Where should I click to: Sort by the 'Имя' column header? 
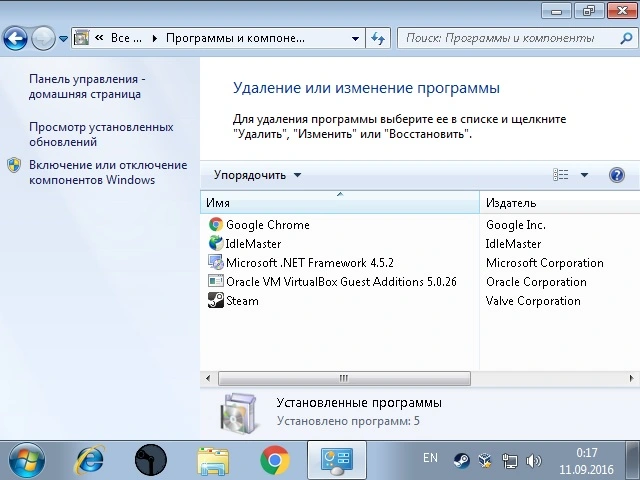tap(340, 202)
